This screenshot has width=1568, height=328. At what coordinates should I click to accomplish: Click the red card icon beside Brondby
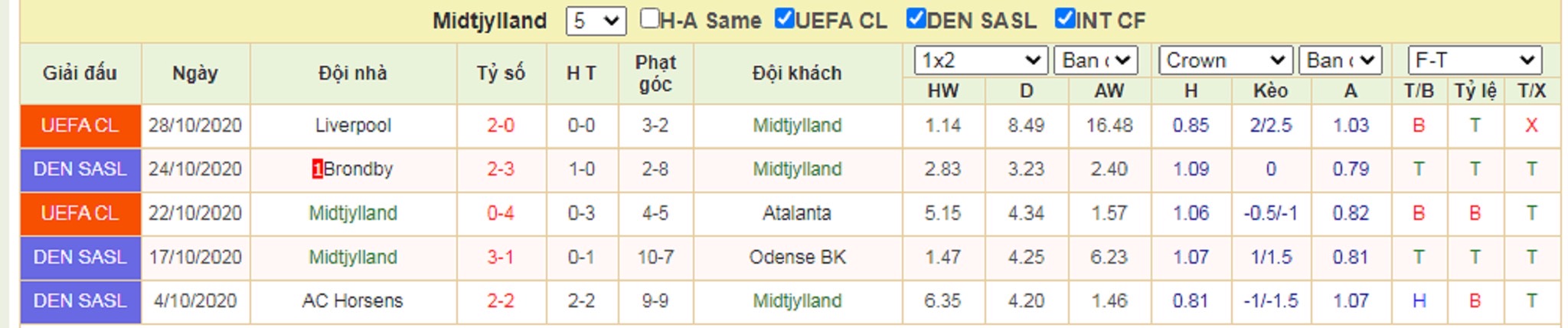[x=317, y=169]
